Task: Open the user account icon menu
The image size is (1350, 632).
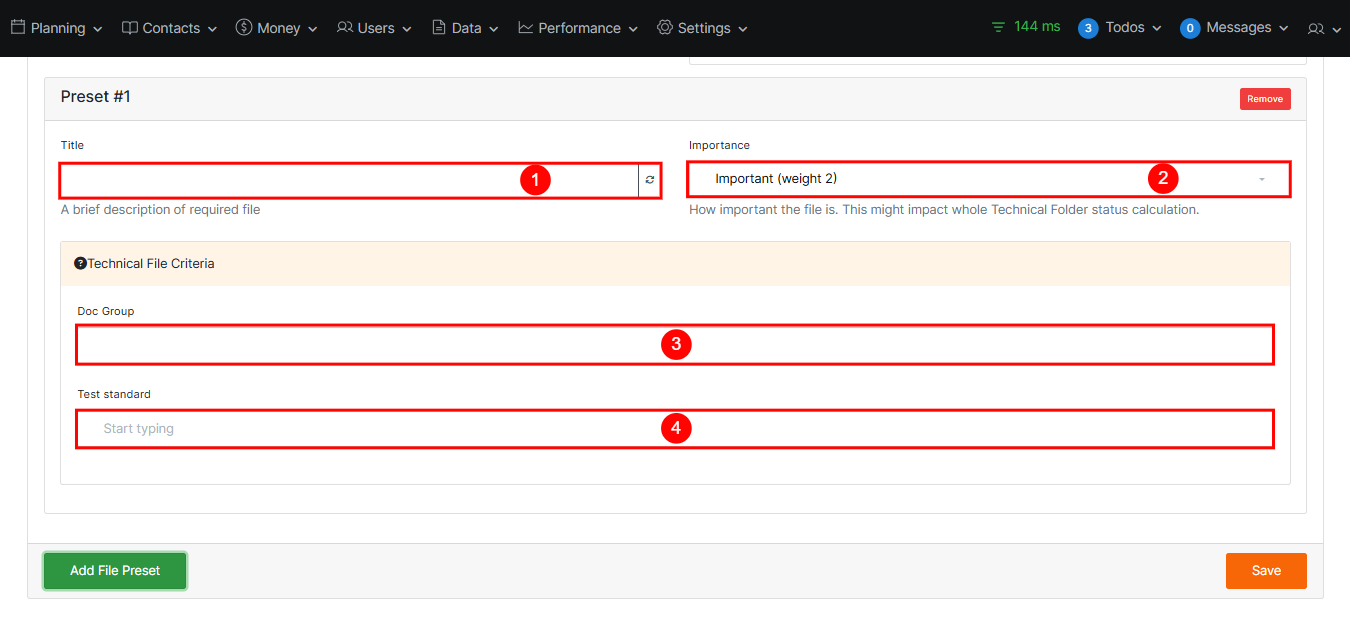Action: [1324, 29]
